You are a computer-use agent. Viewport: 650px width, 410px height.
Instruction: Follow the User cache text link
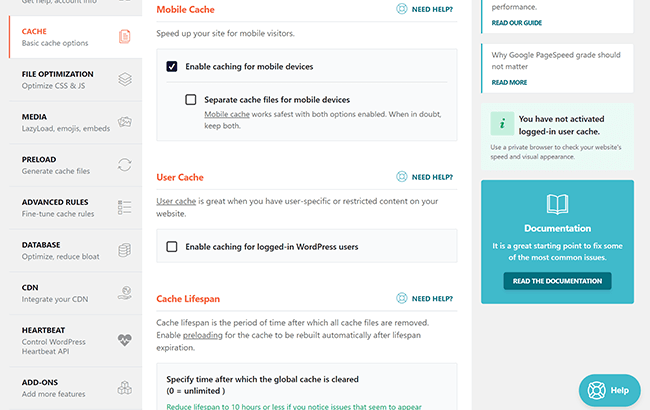click(x=176, y=201)
